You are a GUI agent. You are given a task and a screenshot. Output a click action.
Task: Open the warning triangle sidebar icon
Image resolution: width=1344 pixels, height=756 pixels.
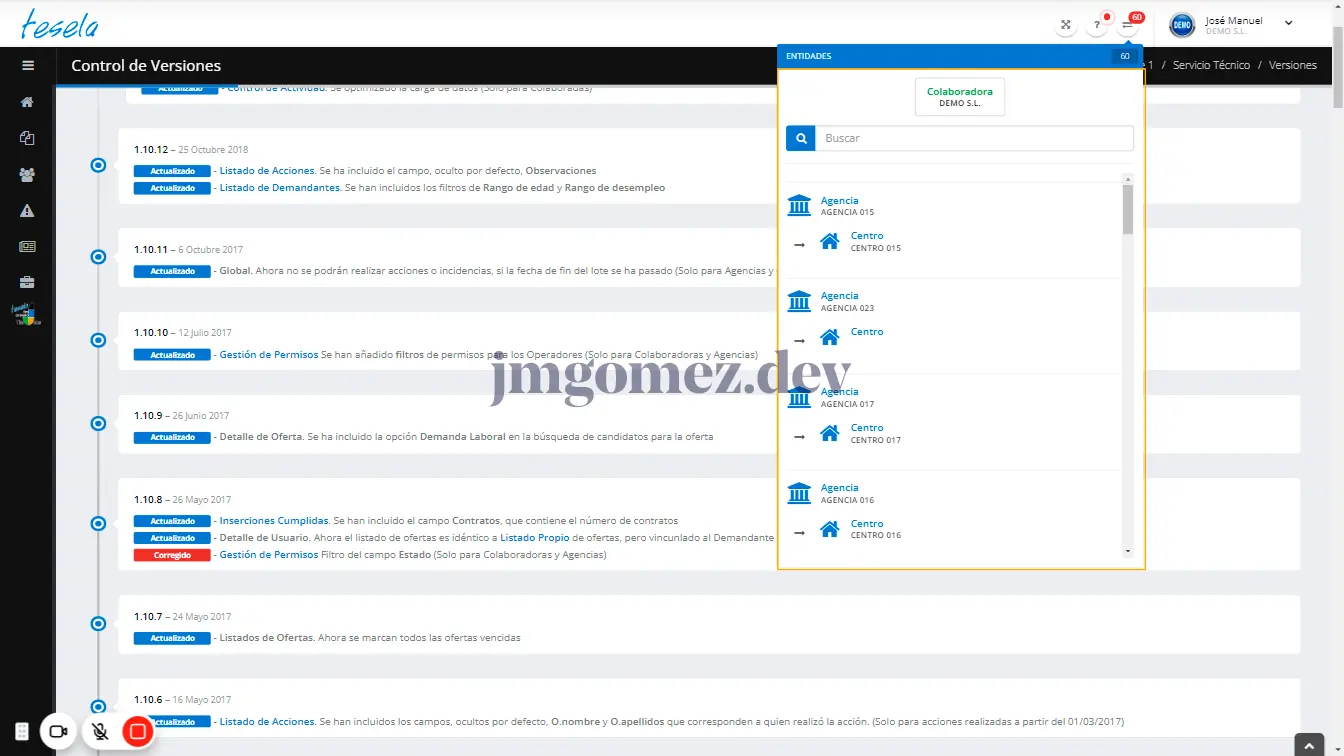coord(27,210)
